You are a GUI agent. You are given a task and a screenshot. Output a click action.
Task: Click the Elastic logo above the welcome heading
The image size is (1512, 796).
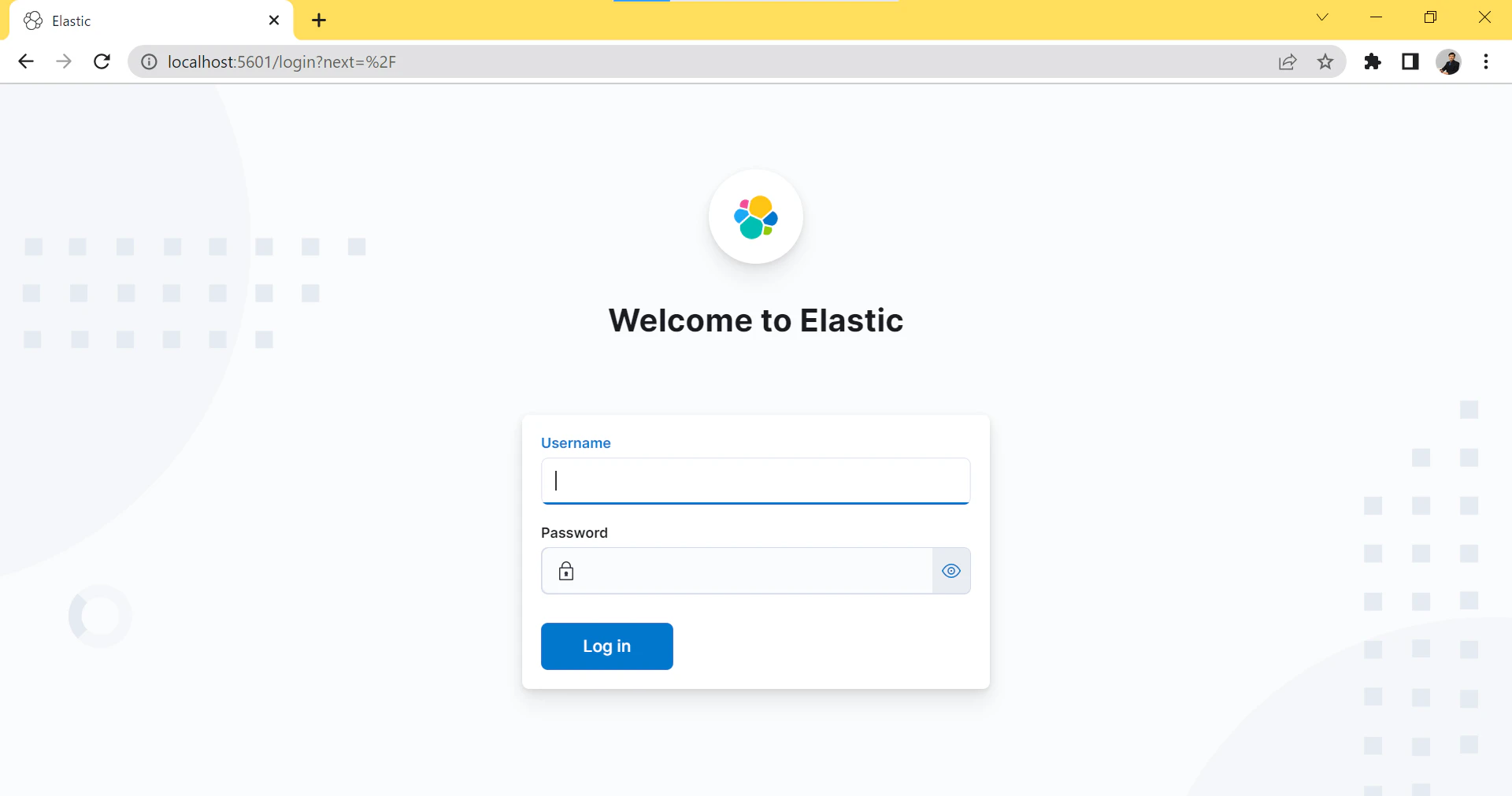click(x=756, y=217)
